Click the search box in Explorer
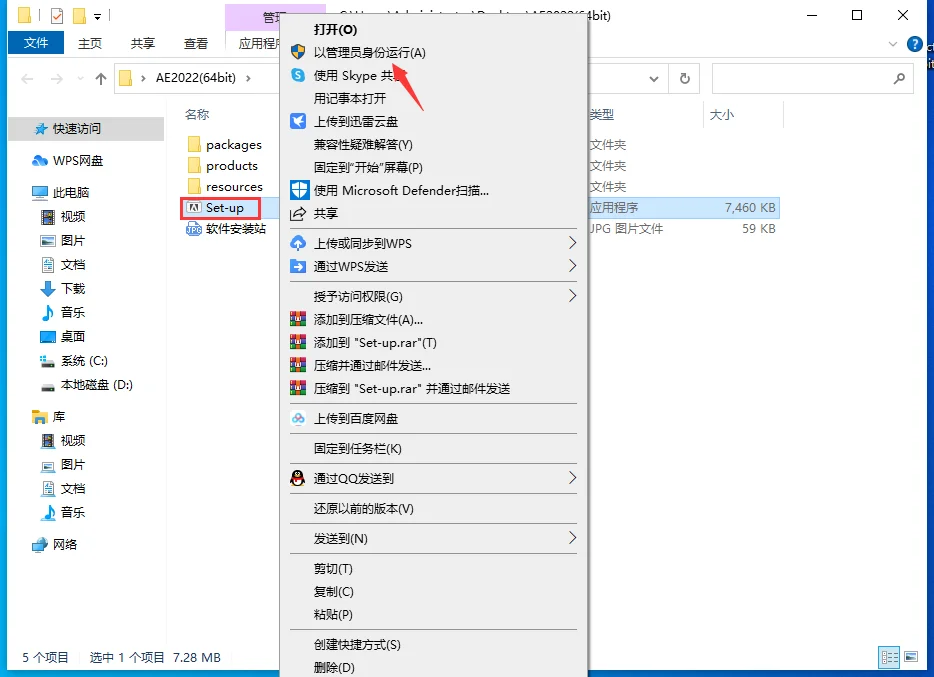The image size is (934, 677). (x=812, y=78)
